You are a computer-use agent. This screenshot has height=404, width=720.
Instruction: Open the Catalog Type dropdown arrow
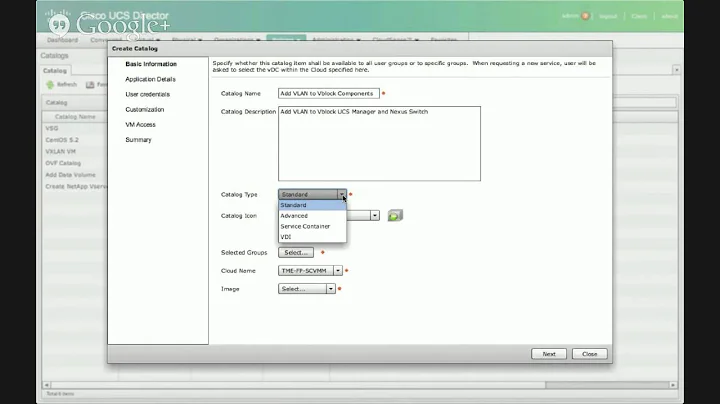(x=342, y=195)
